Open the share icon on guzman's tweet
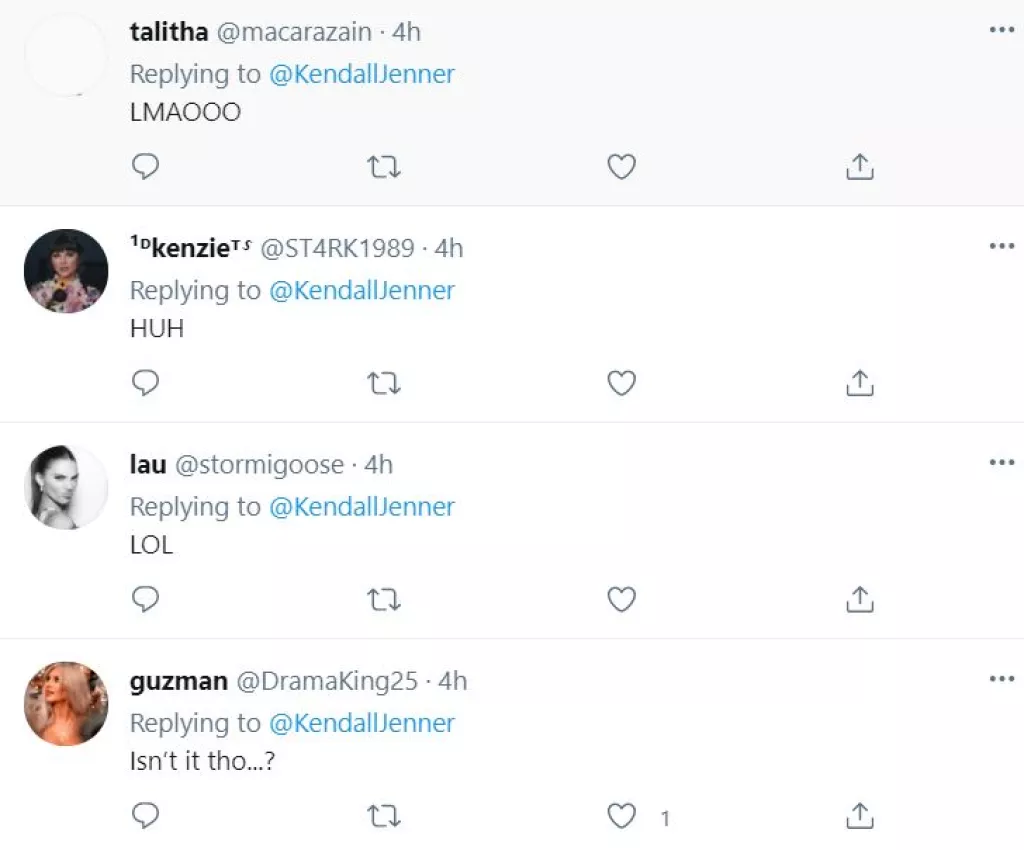The height and width of the screenshot is (850, 1024). 859,816
